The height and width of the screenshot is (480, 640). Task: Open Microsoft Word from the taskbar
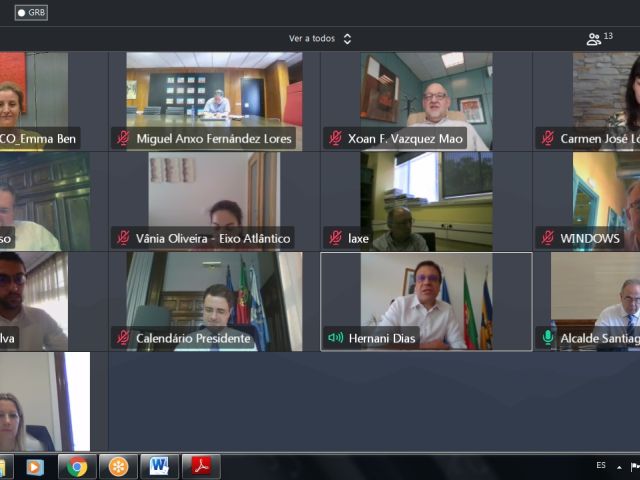[x=159, y=466]
